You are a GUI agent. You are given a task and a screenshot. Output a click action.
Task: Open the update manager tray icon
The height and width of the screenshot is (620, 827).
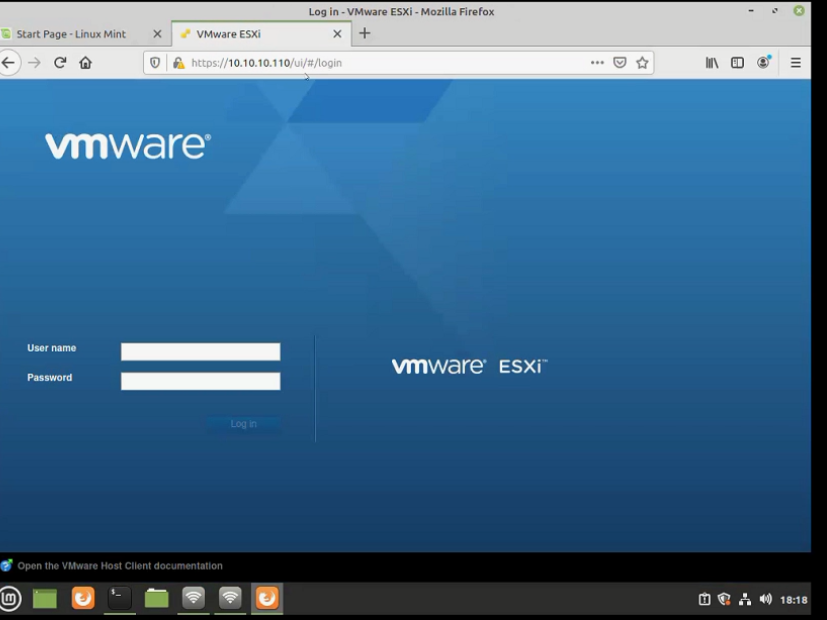pyautogui.click(x=705, y=599)
